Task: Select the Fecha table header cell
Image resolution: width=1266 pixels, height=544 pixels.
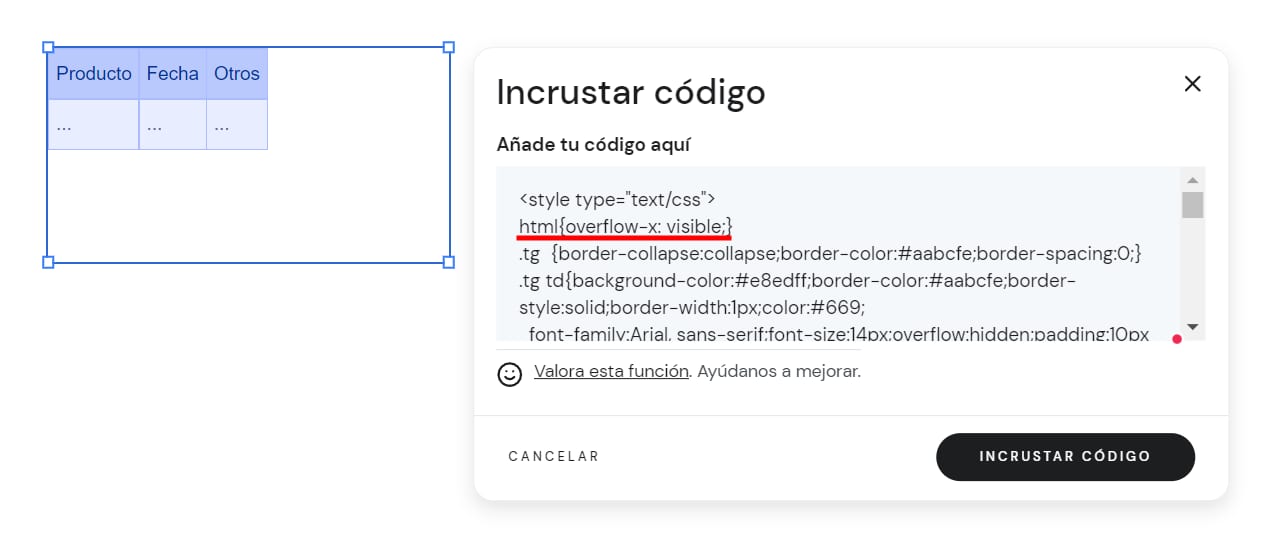Action: pyautogui.click(x=172, y=74)
